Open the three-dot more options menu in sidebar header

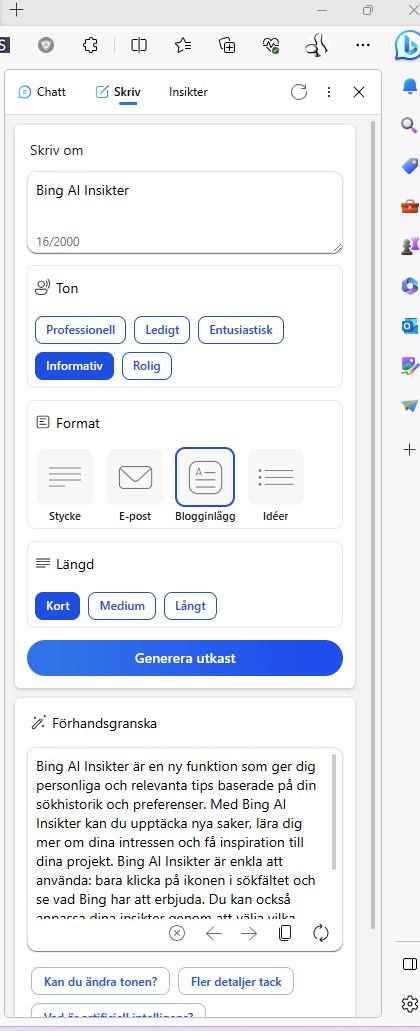329,92
